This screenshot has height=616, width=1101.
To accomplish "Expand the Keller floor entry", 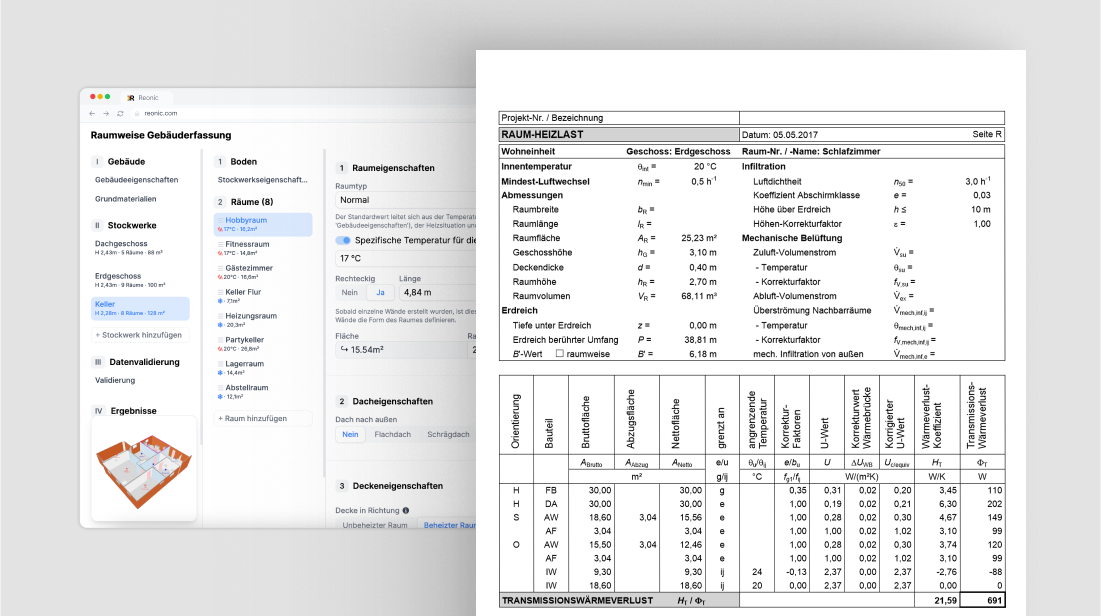I will coord(140,308).
